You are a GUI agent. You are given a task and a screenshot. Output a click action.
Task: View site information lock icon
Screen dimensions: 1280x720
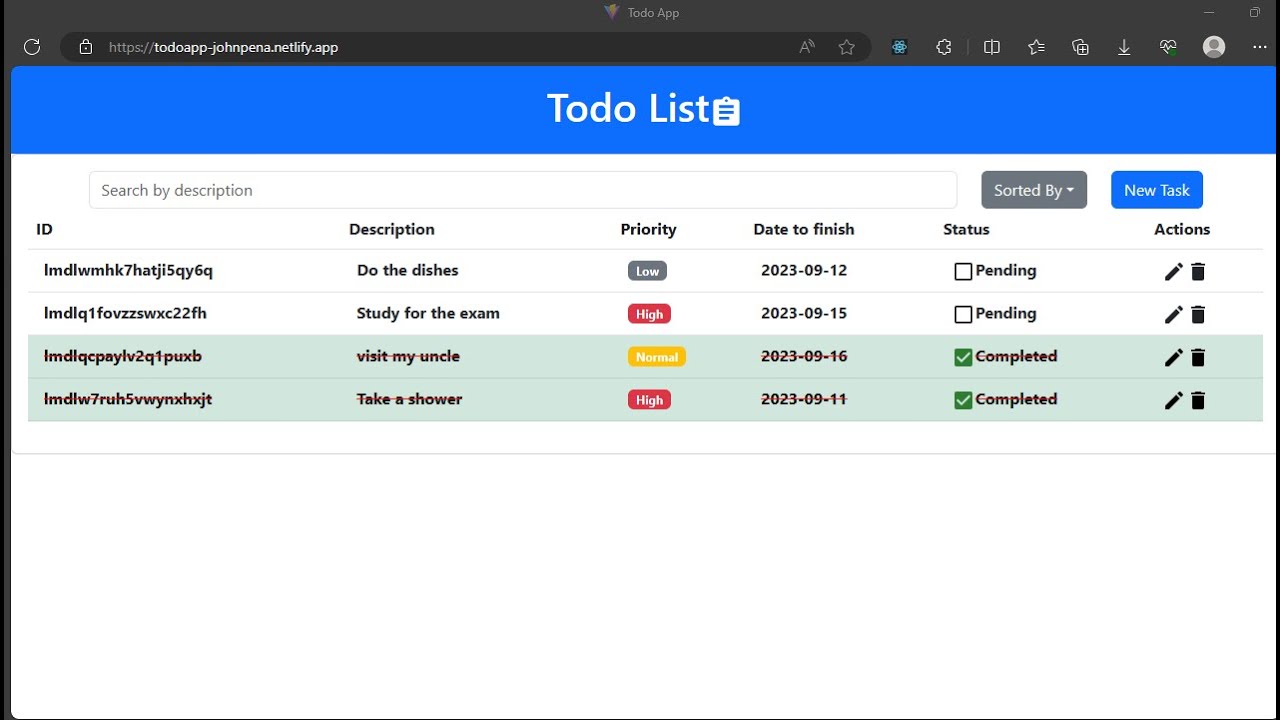(86, 47)
